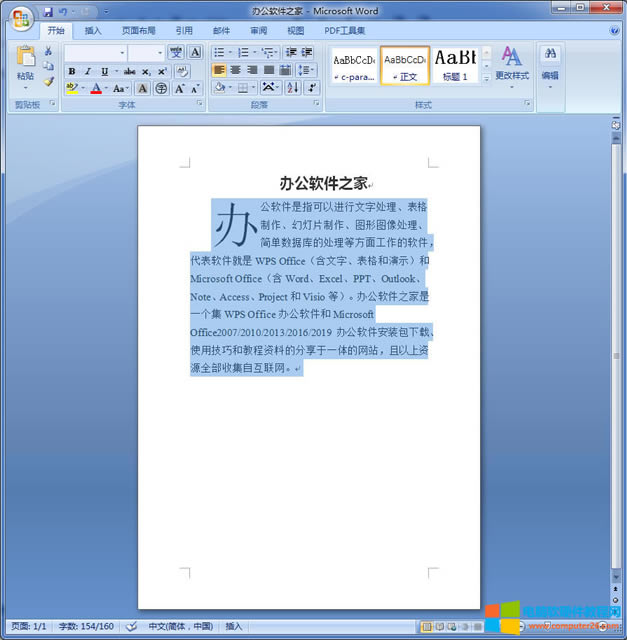This screenshot has width=627, height=640.
Task: Open the font name dropdown
Action: (x=122, y=52)
